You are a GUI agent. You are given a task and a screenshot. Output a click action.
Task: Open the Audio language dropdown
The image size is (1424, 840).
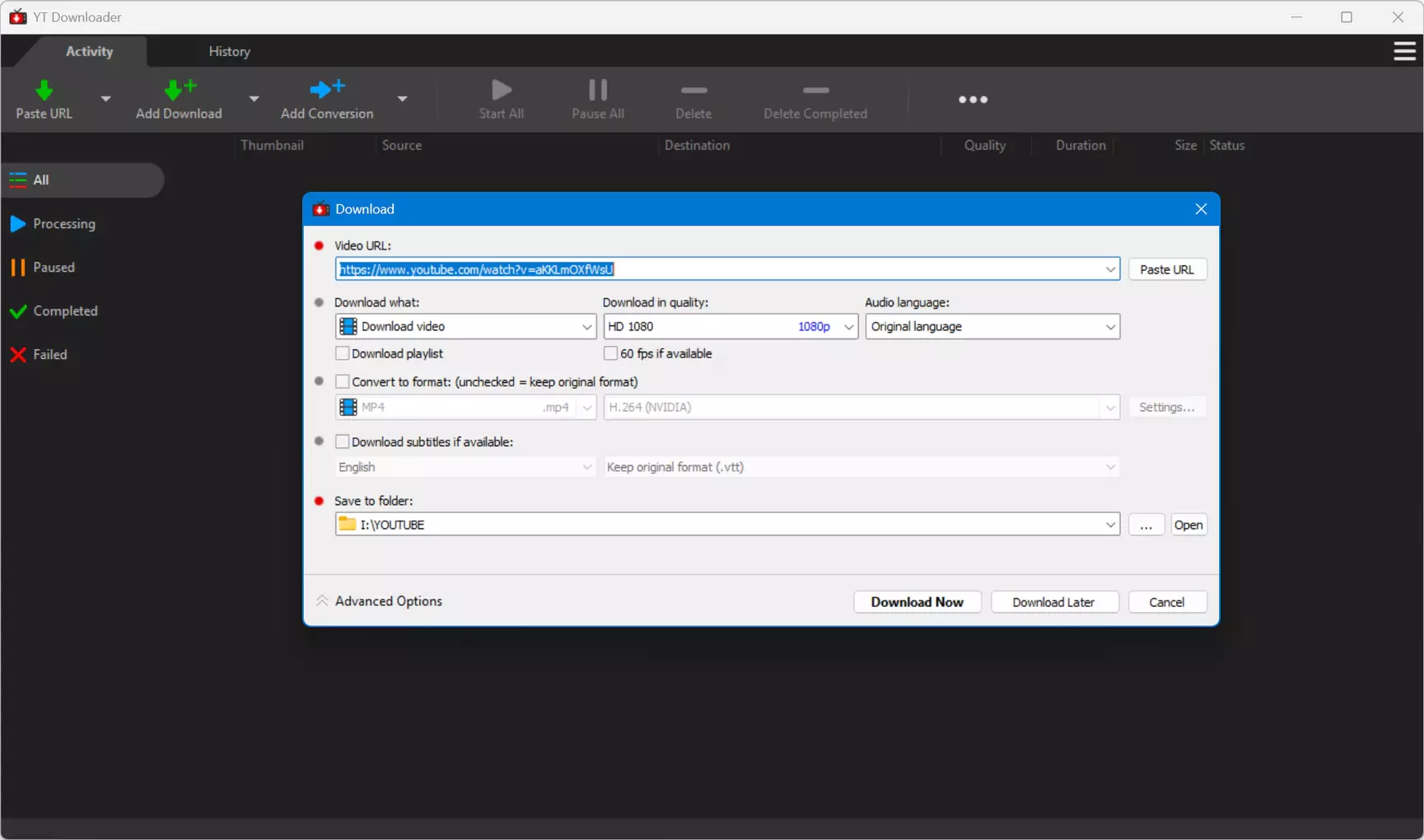coord(992,327)
